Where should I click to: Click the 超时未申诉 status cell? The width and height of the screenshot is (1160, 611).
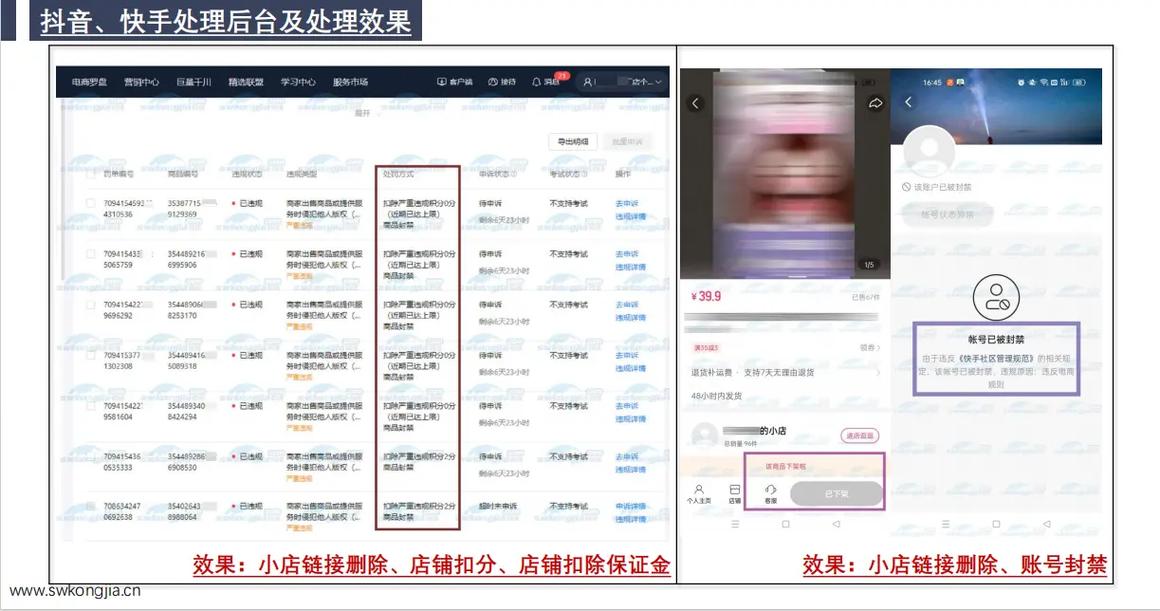tap(498, 507)
